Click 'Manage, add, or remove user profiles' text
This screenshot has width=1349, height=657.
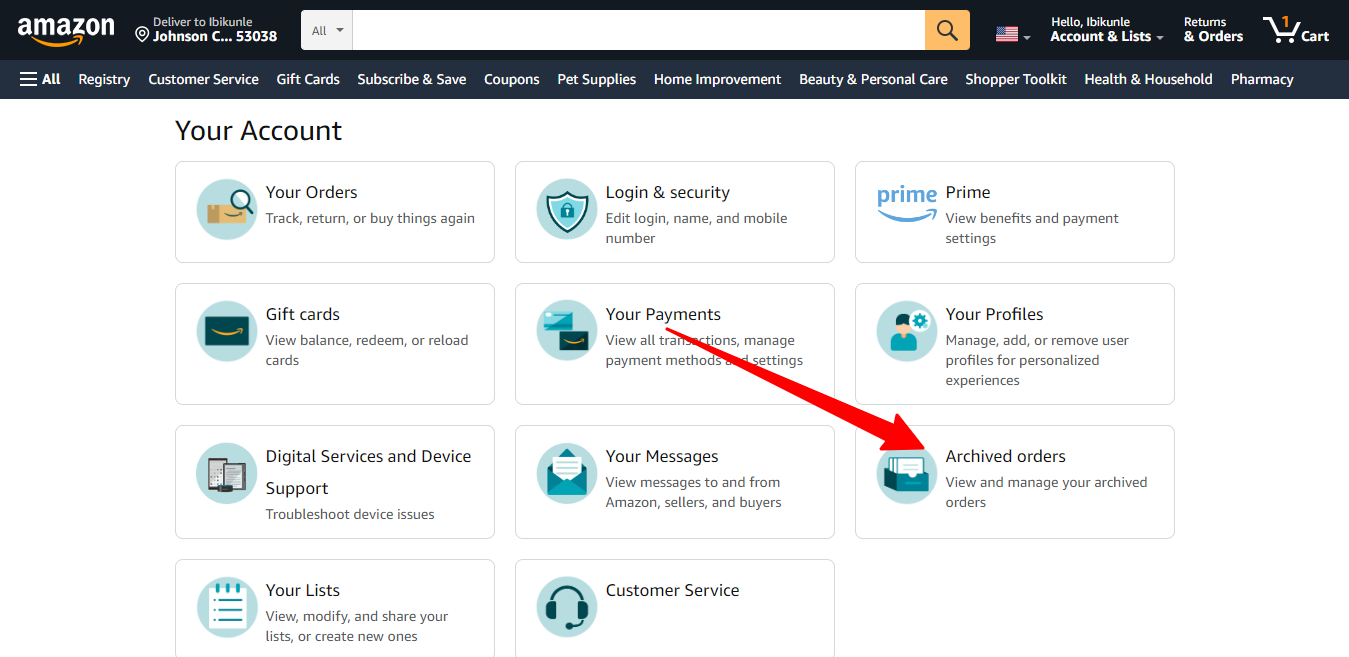coord(1037,360)
